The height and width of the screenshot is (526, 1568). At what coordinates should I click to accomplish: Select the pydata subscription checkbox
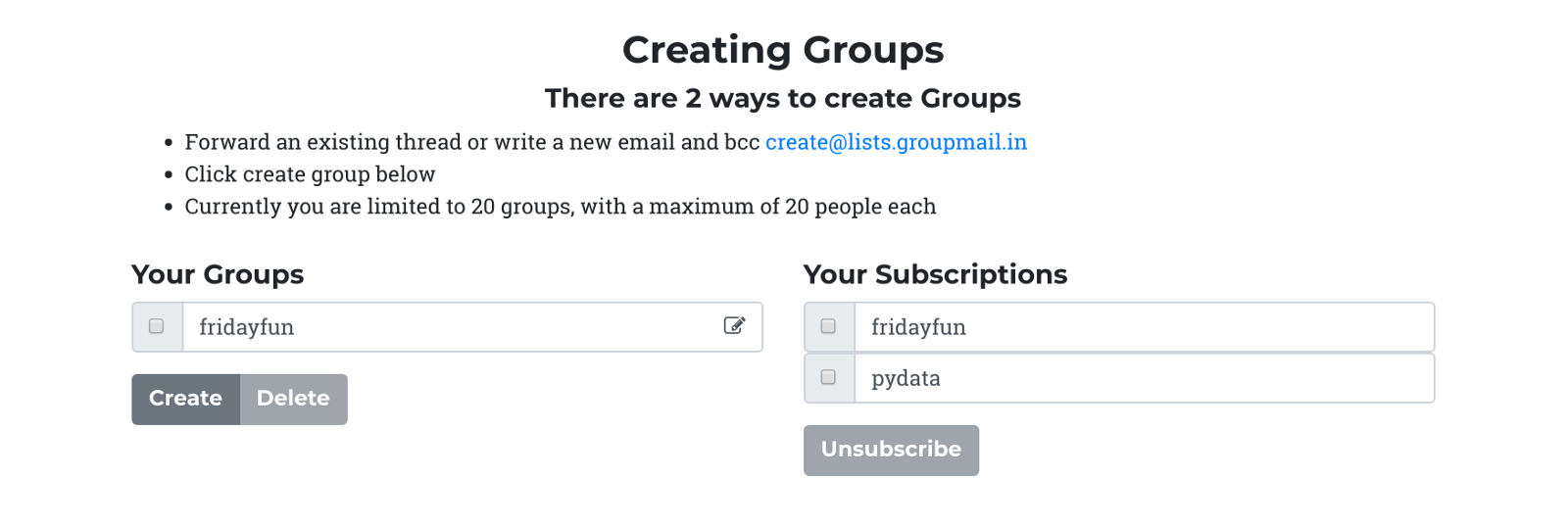[828, 377]
